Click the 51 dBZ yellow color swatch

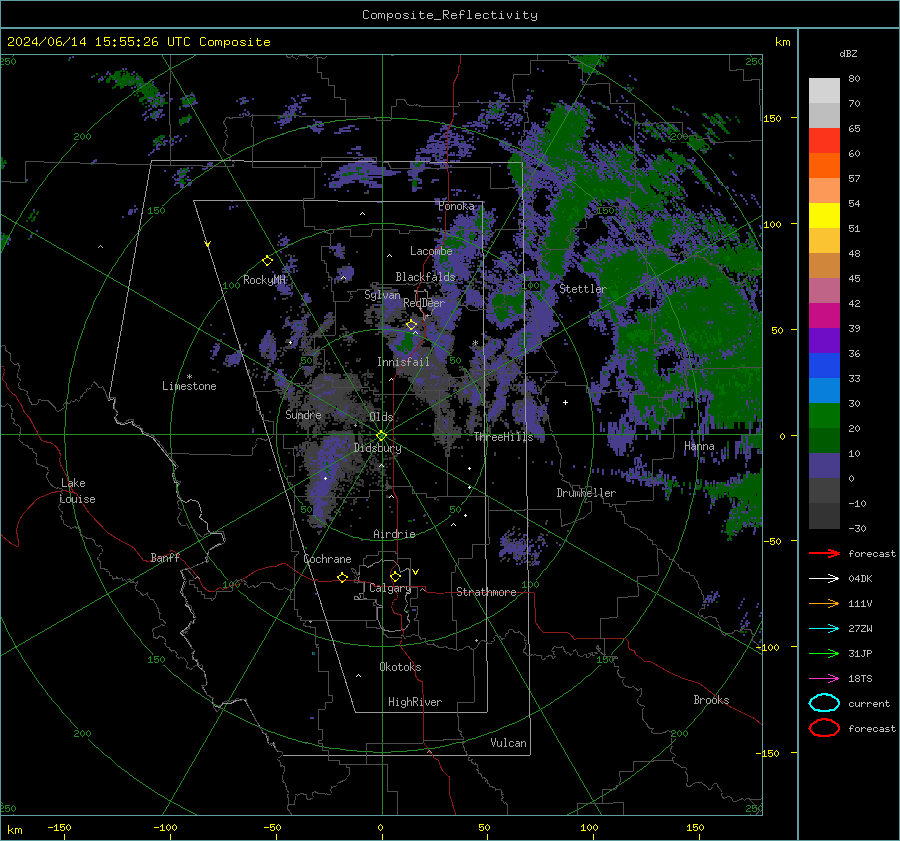click(824, 215)
